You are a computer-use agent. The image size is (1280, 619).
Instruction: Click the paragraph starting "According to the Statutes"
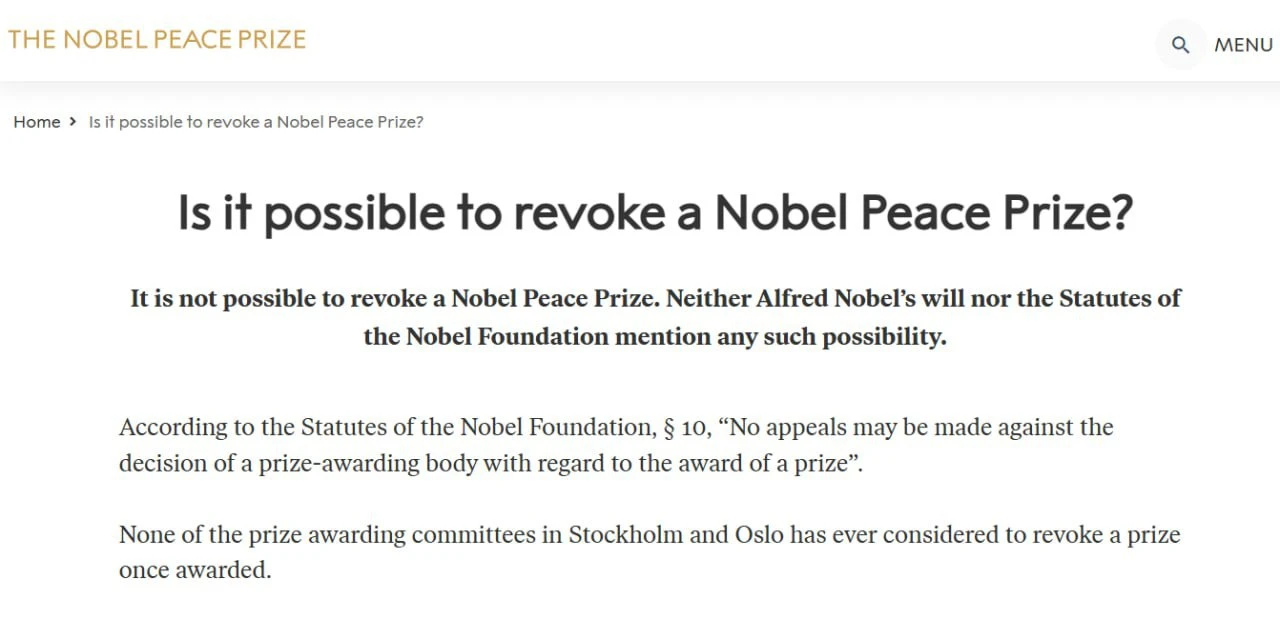pyautogui.click(x=615, y=446)
